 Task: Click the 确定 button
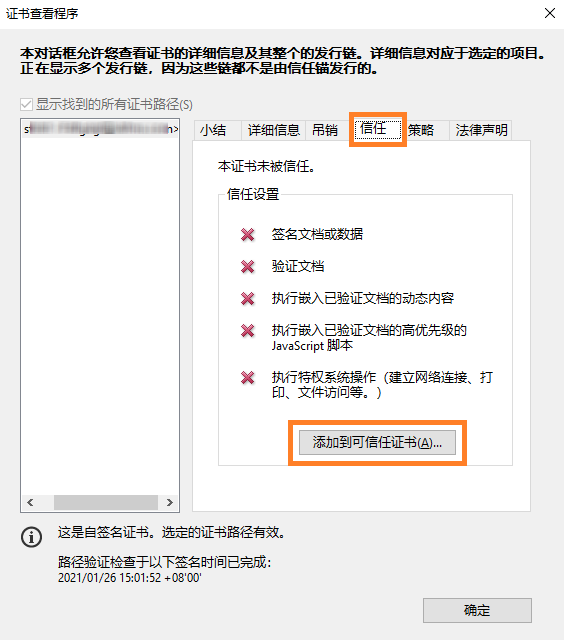tap(477, 610)
